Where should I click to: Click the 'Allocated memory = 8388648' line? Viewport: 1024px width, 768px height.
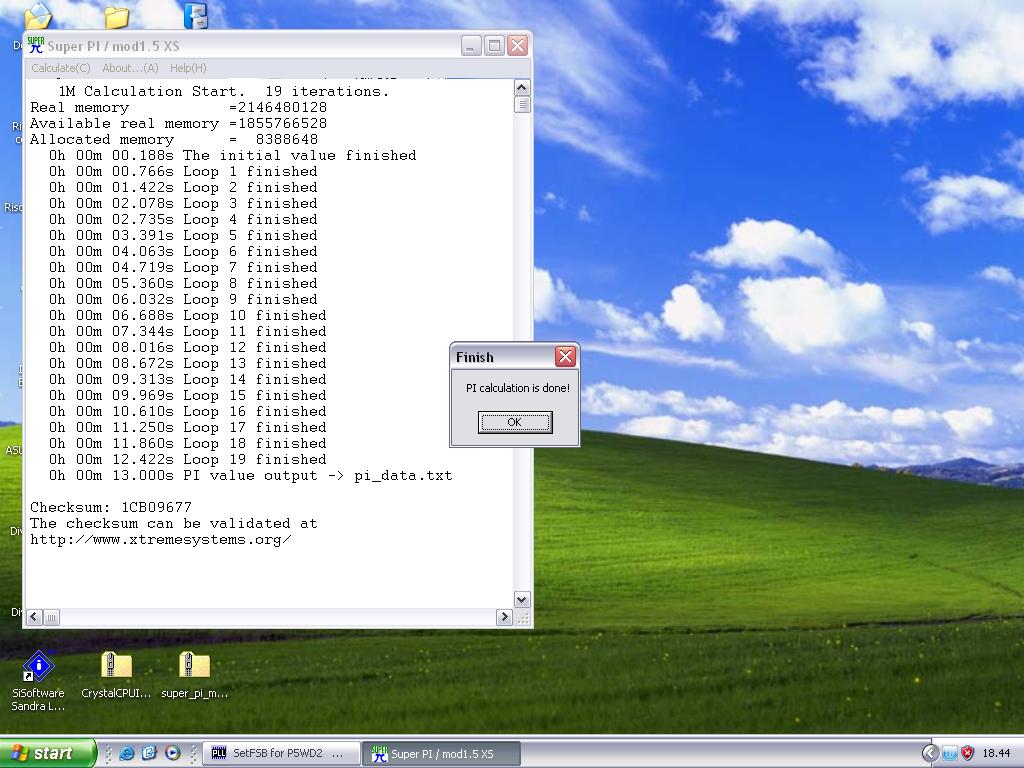174,140
